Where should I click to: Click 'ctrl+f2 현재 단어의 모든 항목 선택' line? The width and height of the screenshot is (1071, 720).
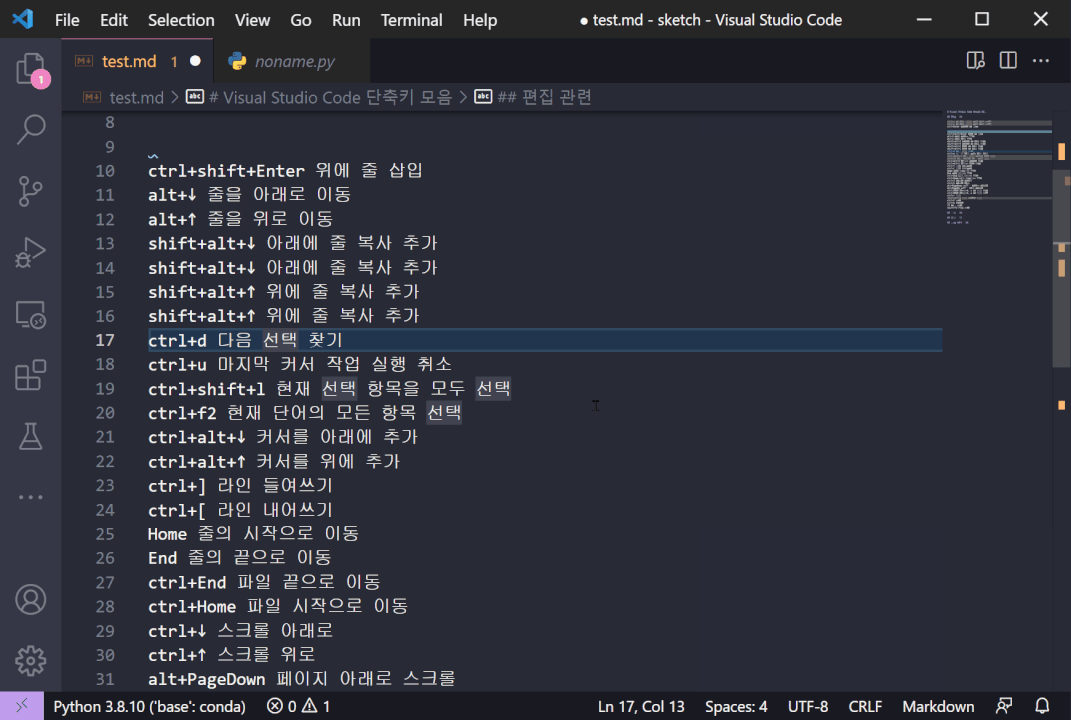coord(305,413)
